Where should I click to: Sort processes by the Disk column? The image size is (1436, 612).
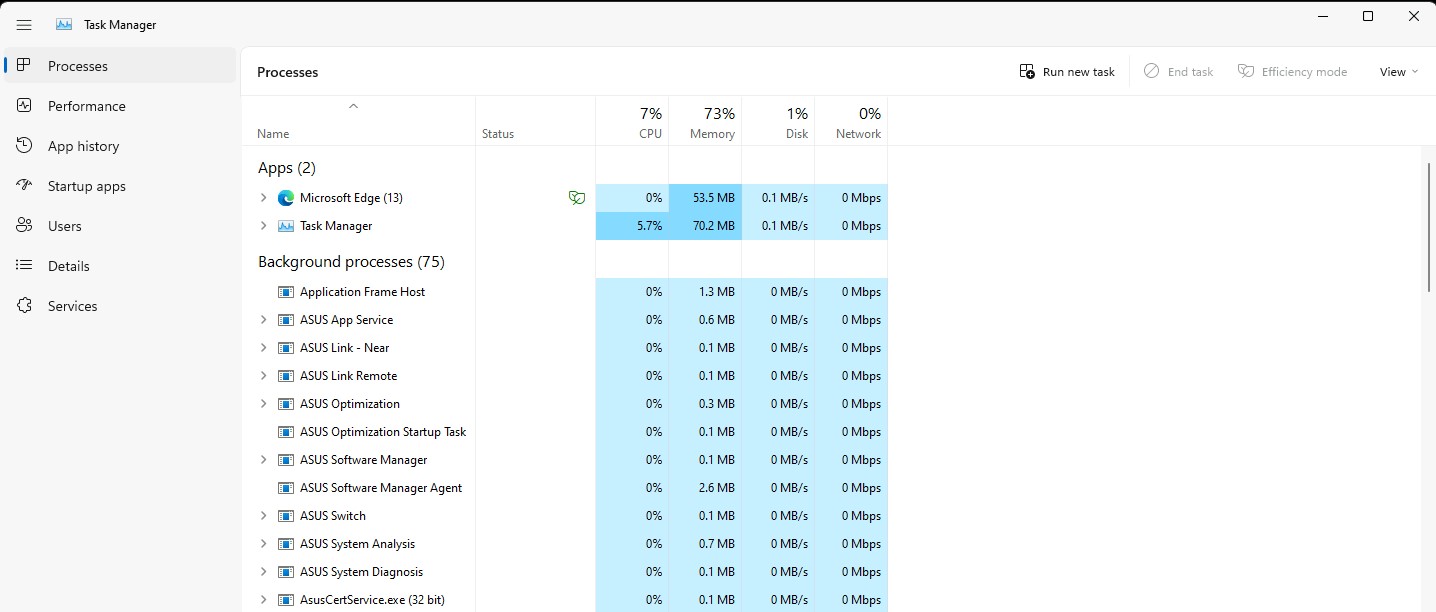[778, 122]
